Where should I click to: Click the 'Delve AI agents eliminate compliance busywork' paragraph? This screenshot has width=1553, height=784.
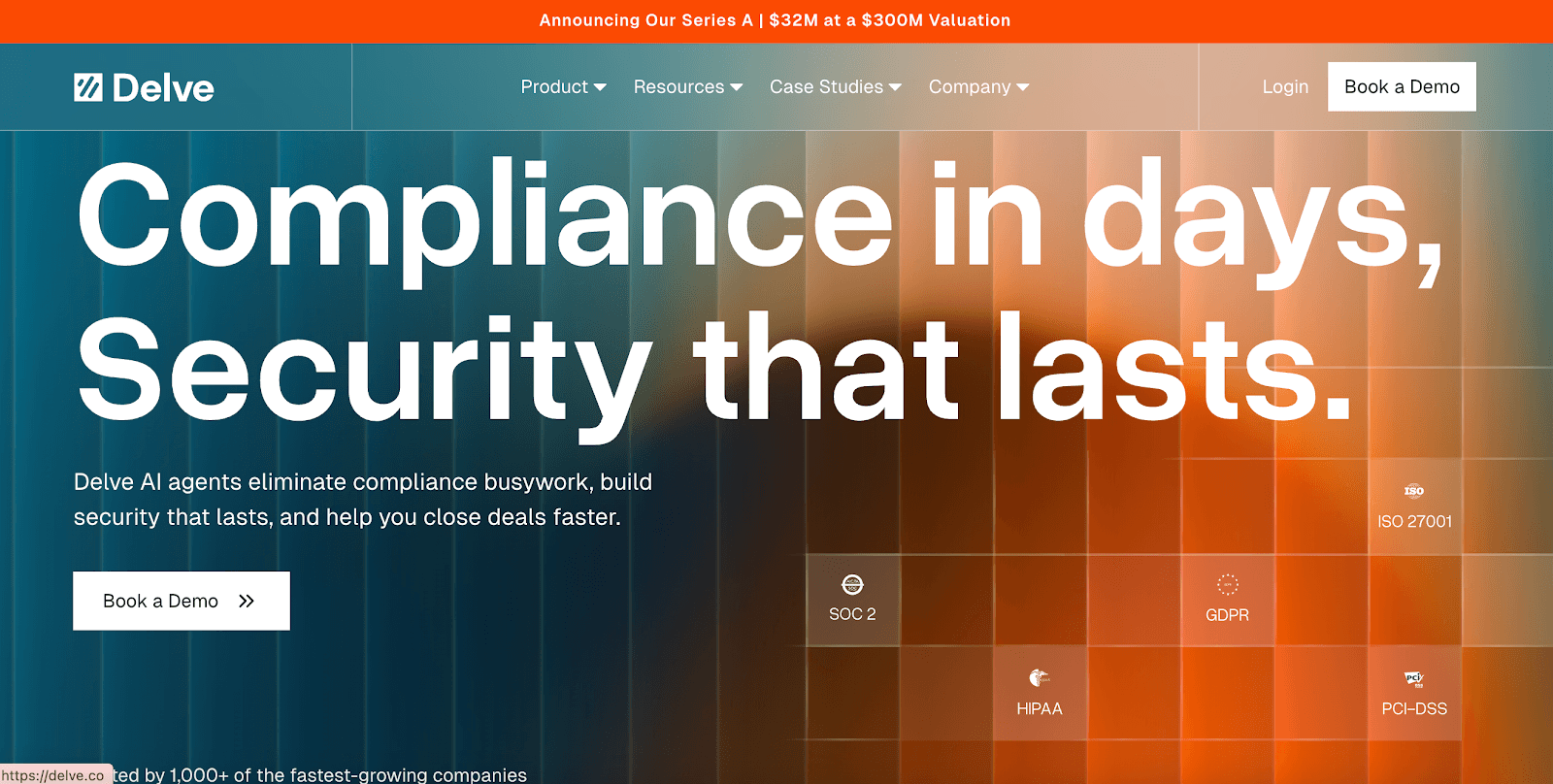(363, 499)
